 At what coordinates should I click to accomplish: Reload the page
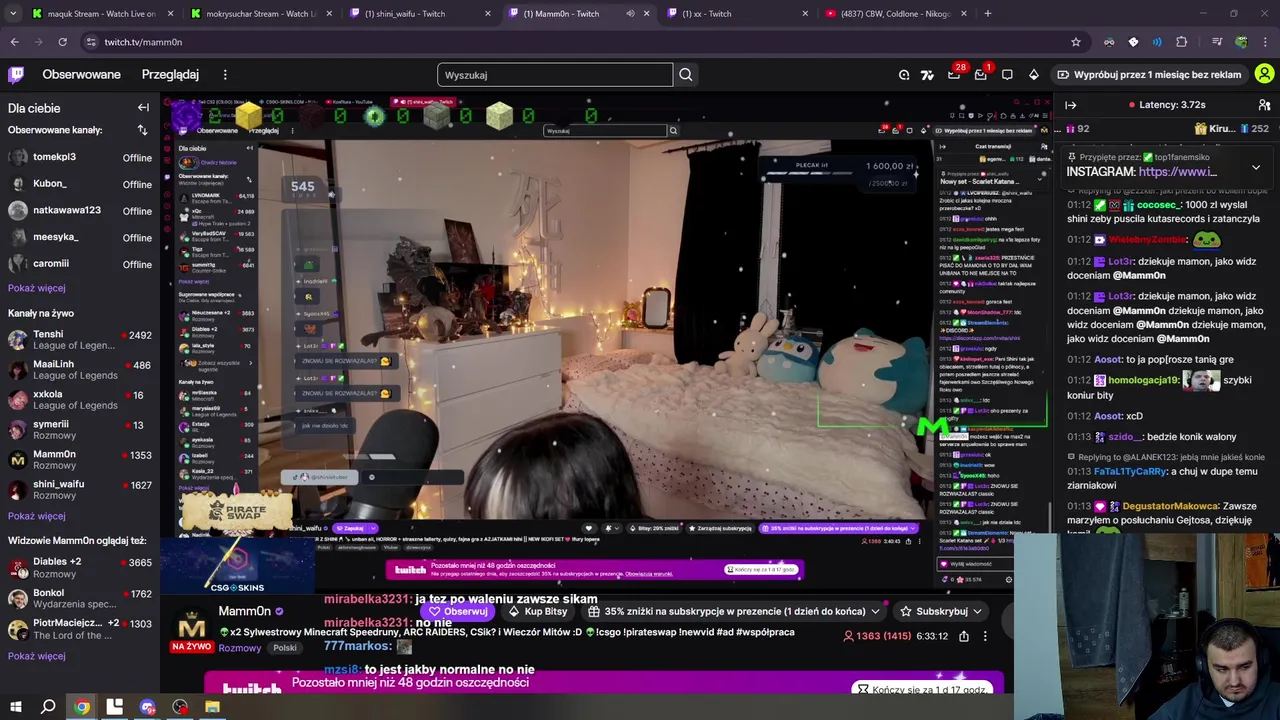(x=62, y=42)
